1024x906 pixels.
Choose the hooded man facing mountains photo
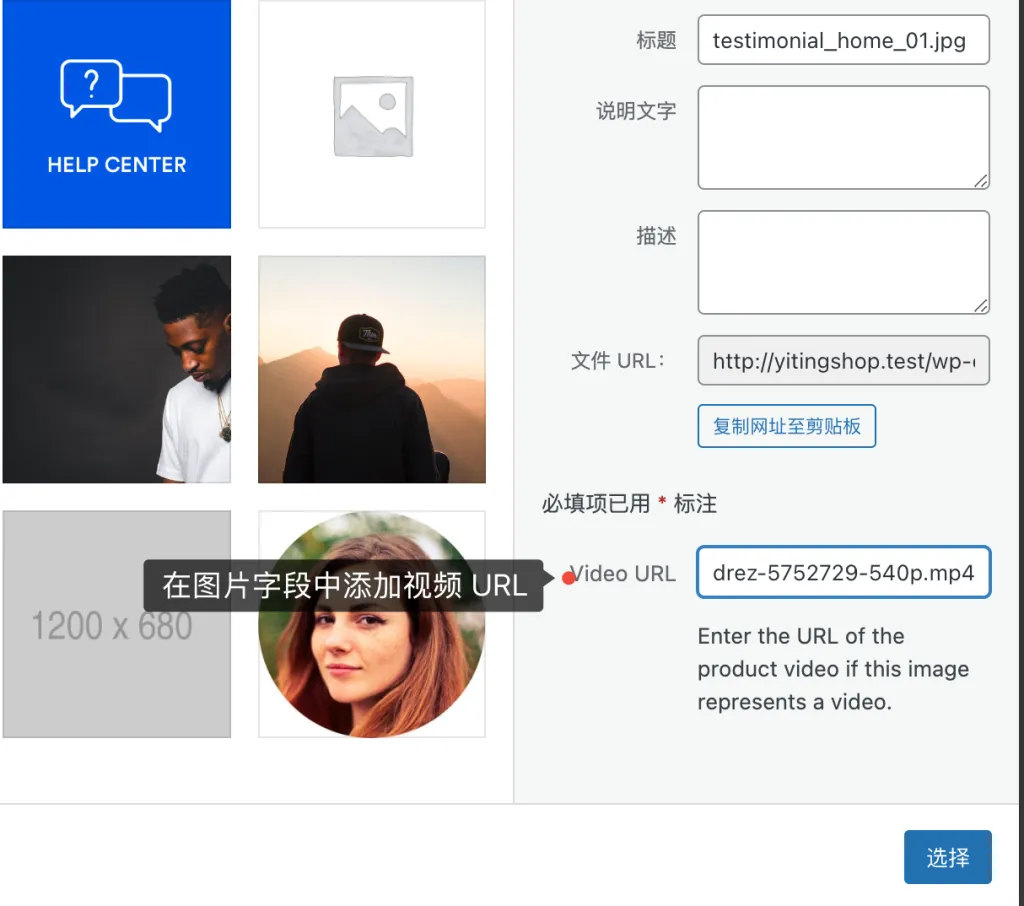(x=372, y=369)
